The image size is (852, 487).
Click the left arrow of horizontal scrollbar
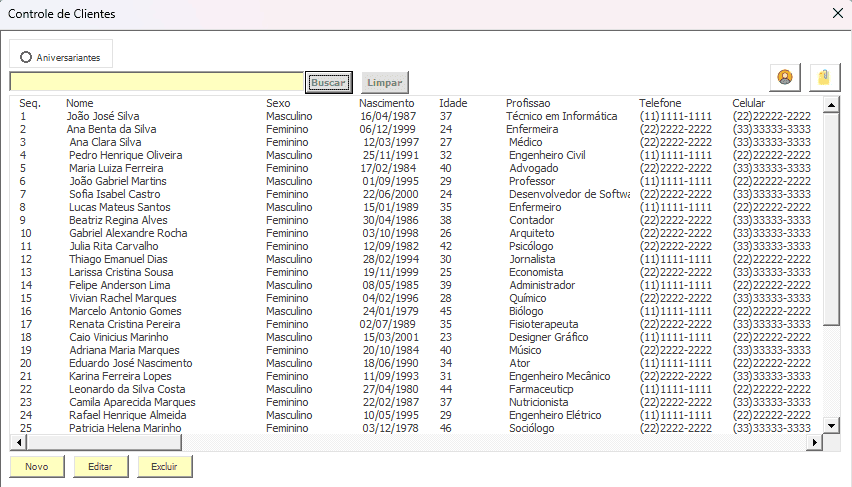click(x=17, y=441)
